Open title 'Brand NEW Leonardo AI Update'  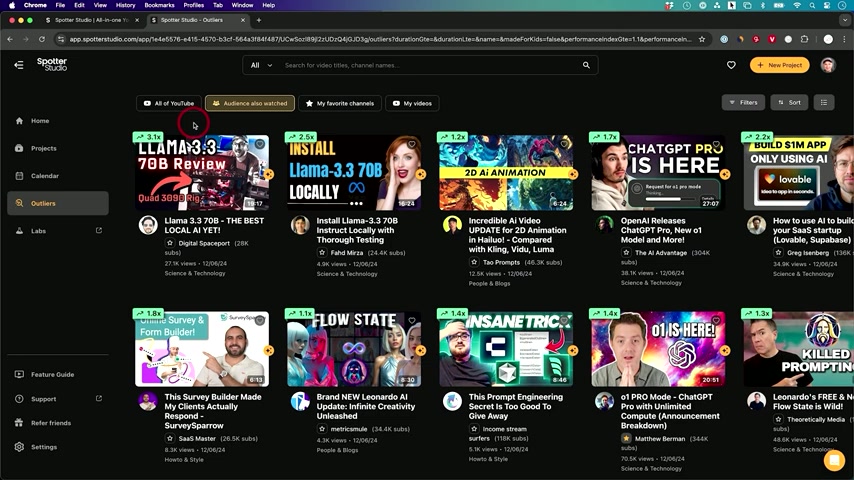click(365, 406)
